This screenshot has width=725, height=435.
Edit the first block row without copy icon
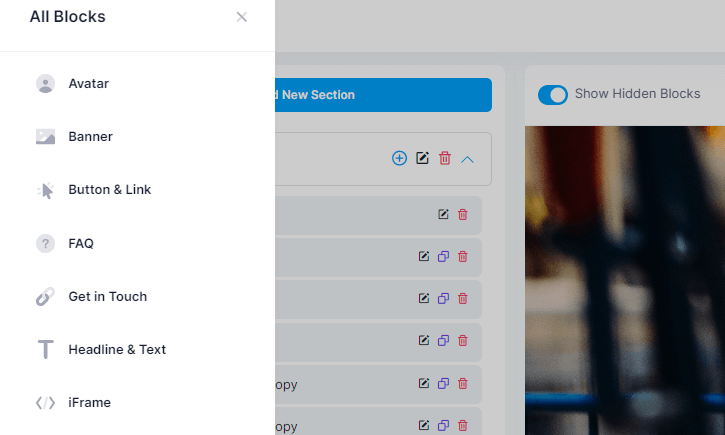click(x=443, y=214)
